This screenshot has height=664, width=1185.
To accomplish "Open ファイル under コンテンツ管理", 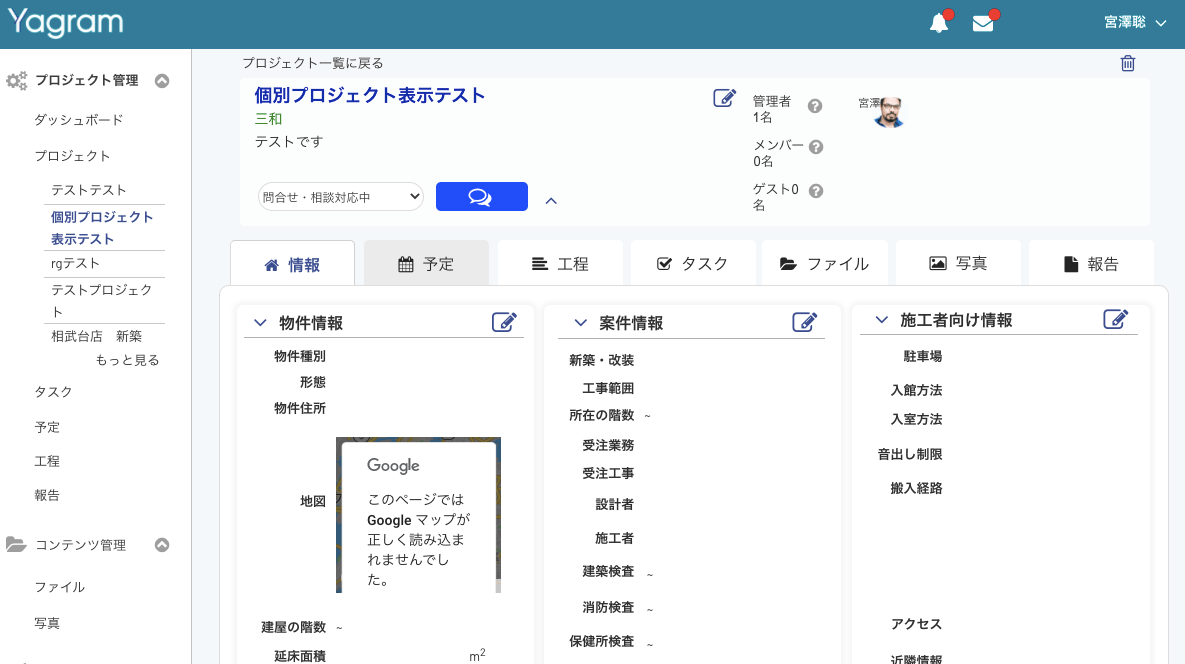I will (x=60, y=587).
